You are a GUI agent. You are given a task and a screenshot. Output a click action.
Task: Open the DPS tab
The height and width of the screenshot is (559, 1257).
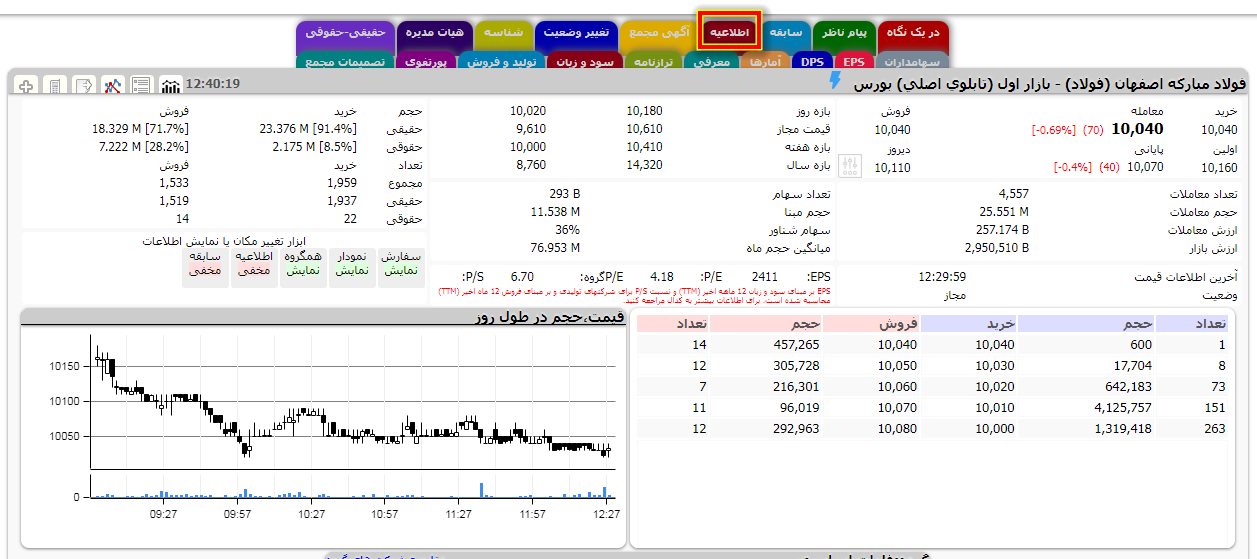[811, 62]
